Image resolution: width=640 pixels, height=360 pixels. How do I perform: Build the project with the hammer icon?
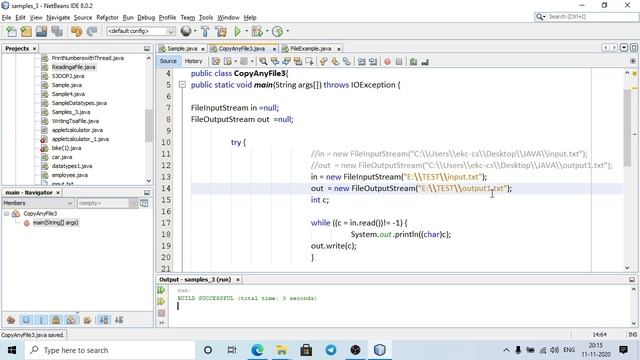tap(205, 31)
